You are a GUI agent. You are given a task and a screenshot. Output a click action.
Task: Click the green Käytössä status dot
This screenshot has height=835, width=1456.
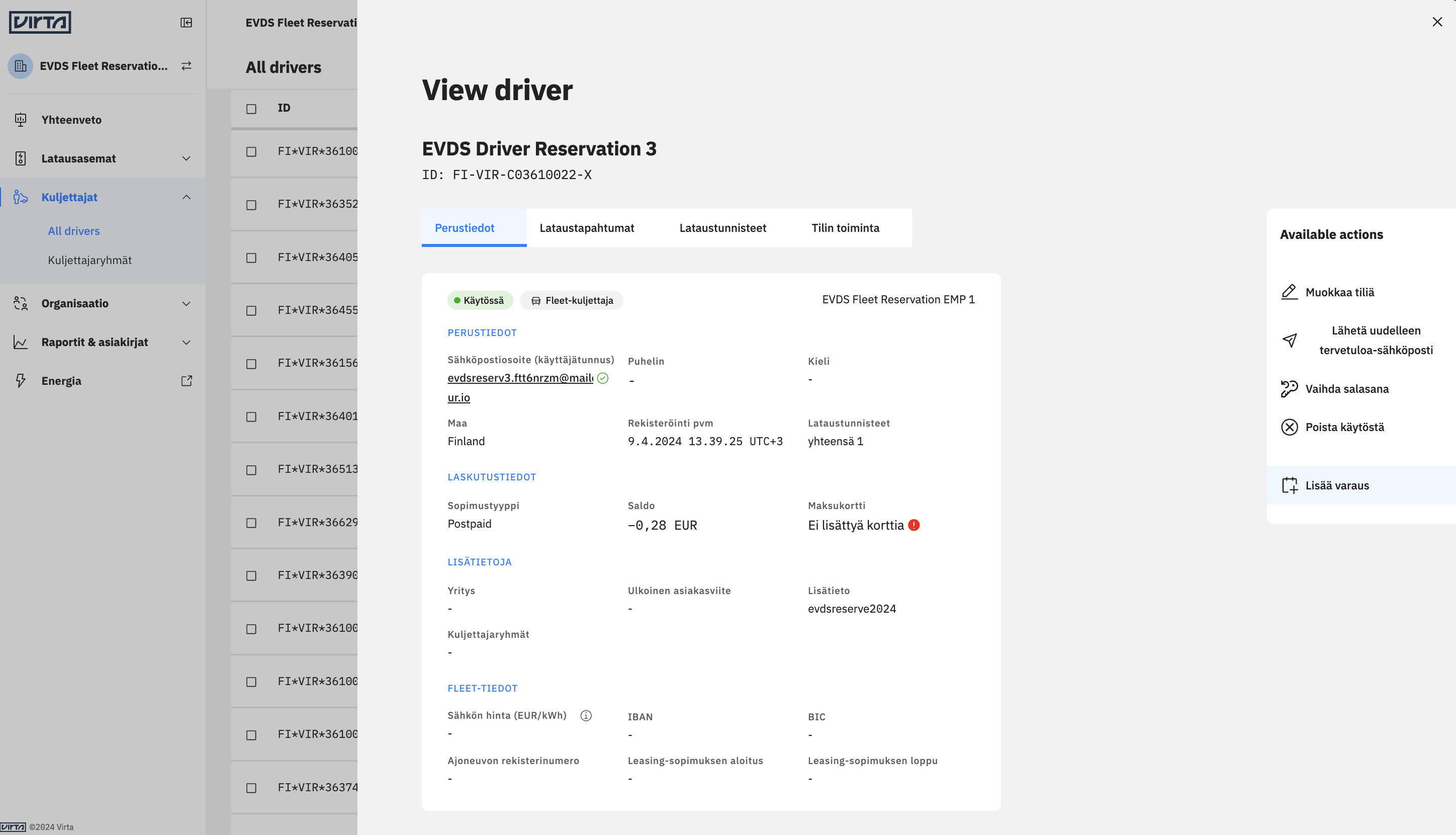457,300
